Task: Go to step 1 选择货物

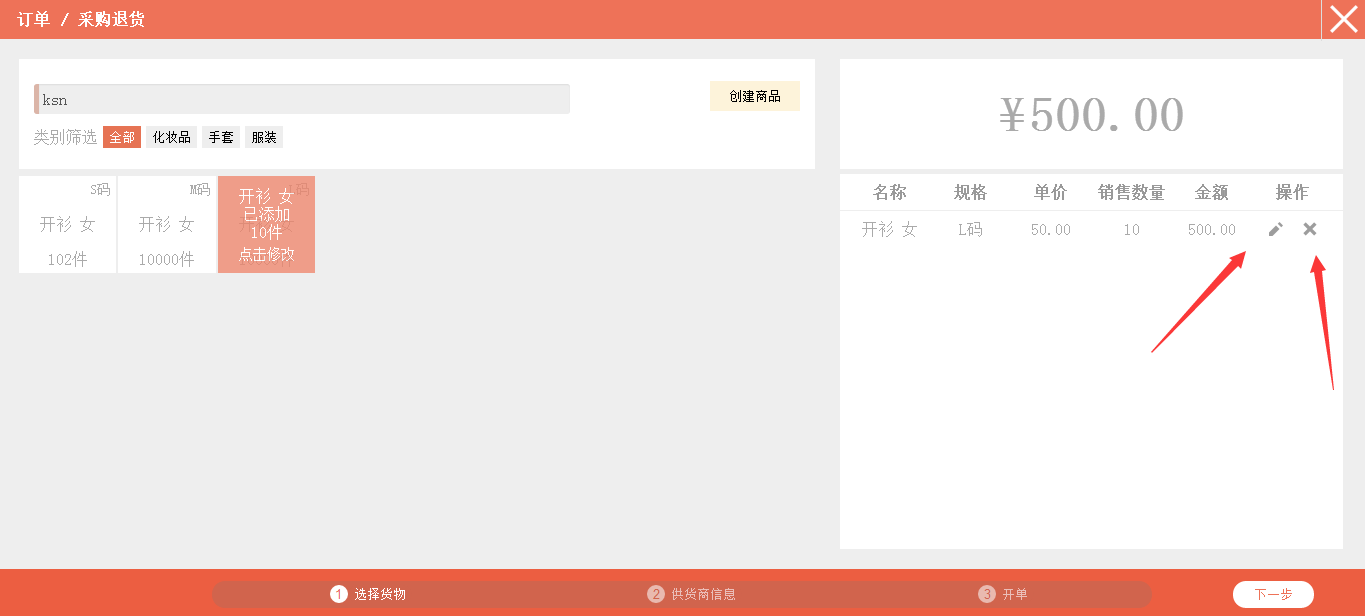Action: pyautogui.click(x=369, y=594)
